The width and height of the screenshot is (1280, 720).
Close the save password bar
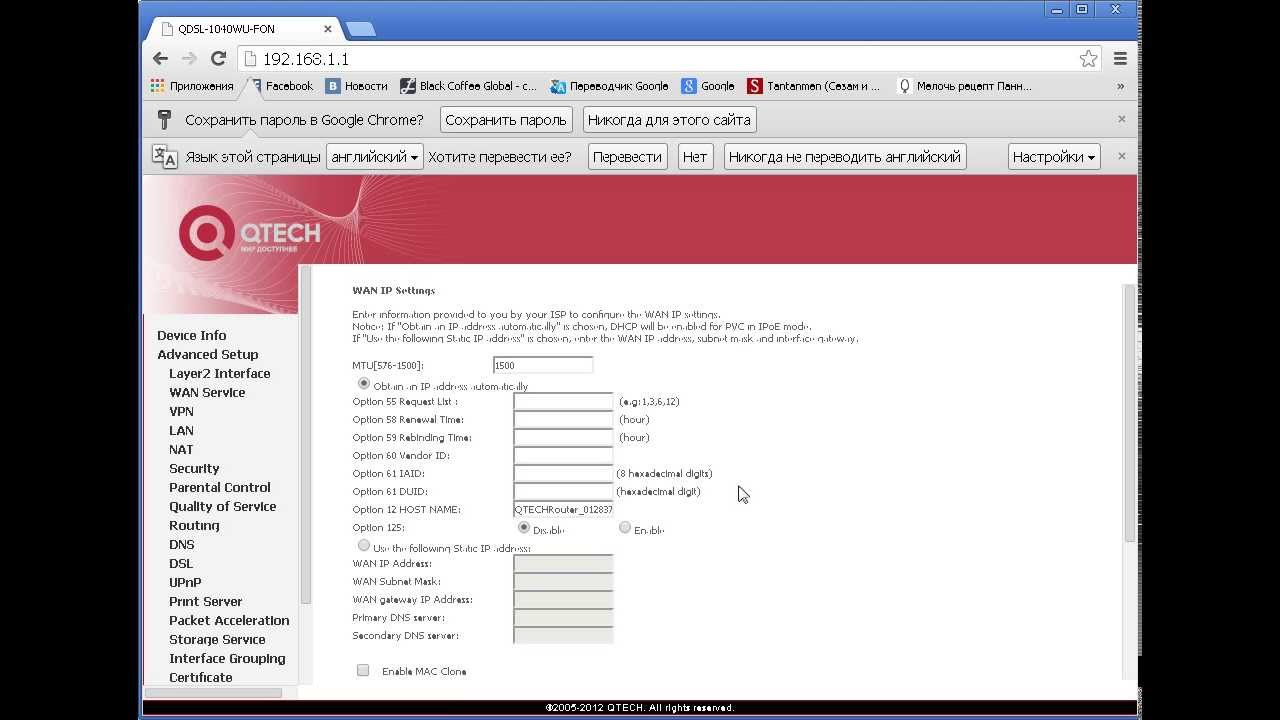pos(1121,119)
